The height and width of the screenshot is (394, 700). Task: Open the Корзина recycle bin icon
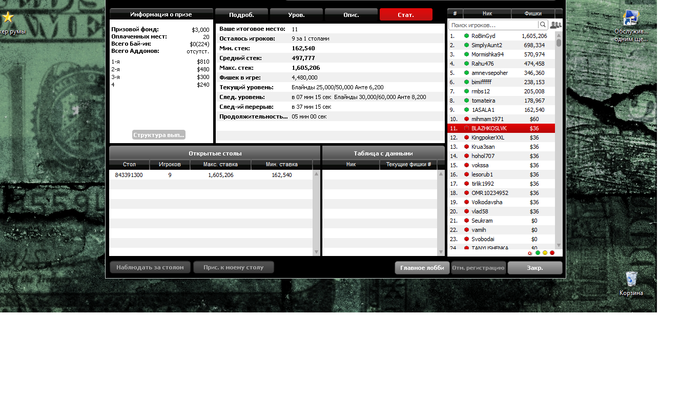pos(631,284)
